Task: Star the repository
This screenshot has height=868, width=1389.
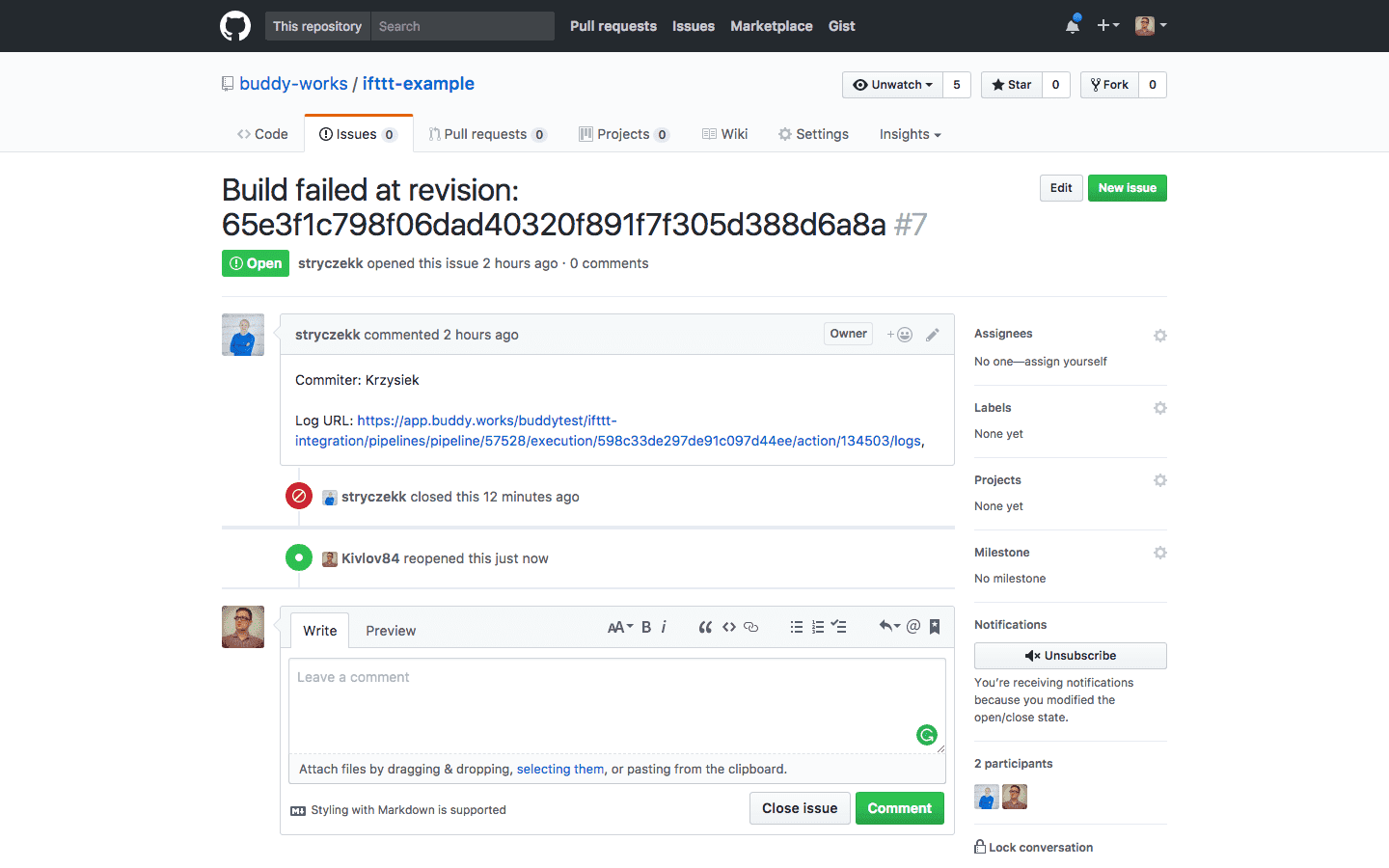Action: tap(1012, 85)
